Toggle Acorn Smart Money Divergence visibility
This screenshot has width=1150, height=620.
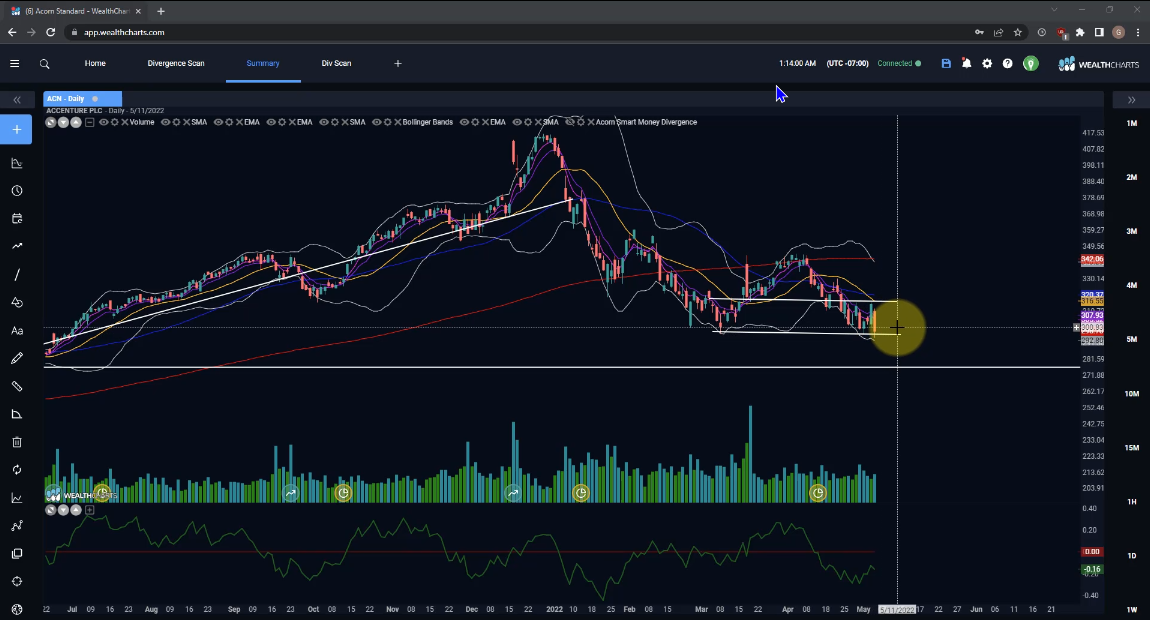tap(569, 122)
